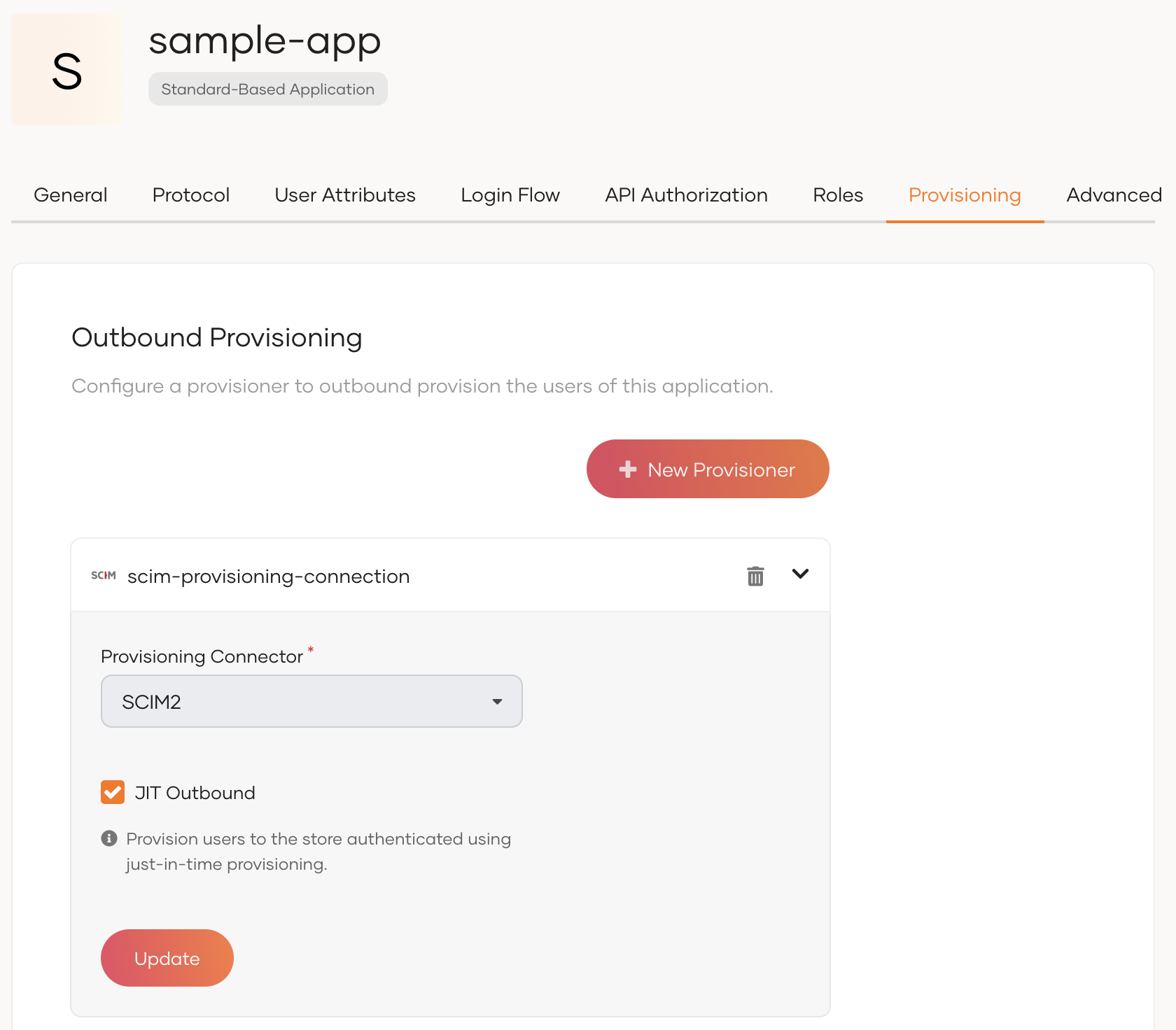Viewport: 1176px width, 1030px height.
Task: Click the sample-app avatar letter S
Action: point(67,71)
